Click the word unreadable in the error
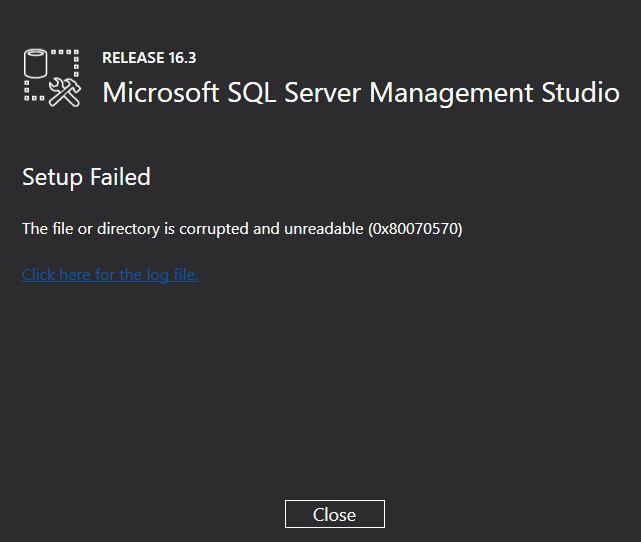641x542 pixels. (323, 229)
